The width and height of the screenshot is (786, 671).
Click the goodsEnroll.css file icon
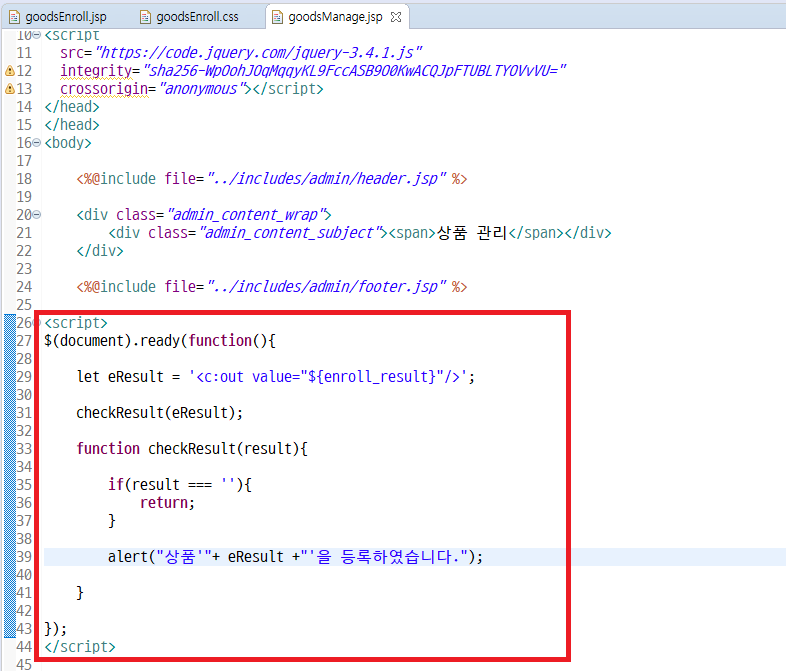(x=145, y=17)
